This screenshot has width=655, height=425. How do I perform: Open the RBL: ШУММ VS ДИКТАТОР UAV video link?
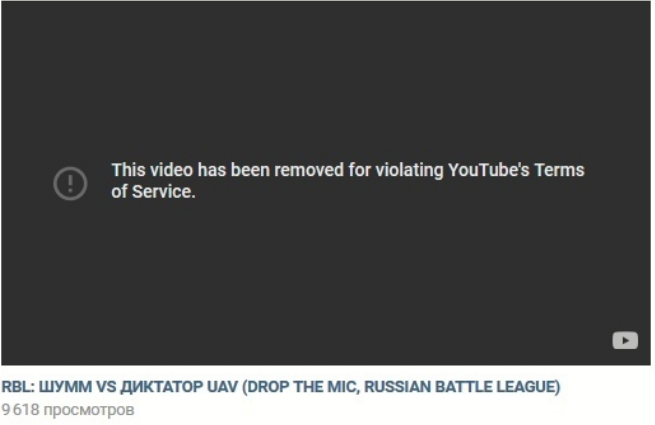pos(281,387)
